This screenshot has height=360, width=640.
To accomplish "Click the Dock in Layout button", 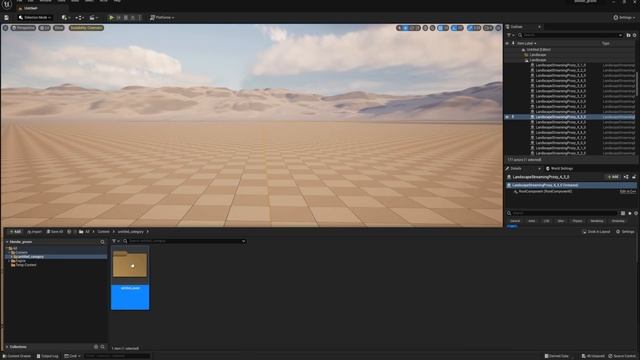I will (596, 231).
